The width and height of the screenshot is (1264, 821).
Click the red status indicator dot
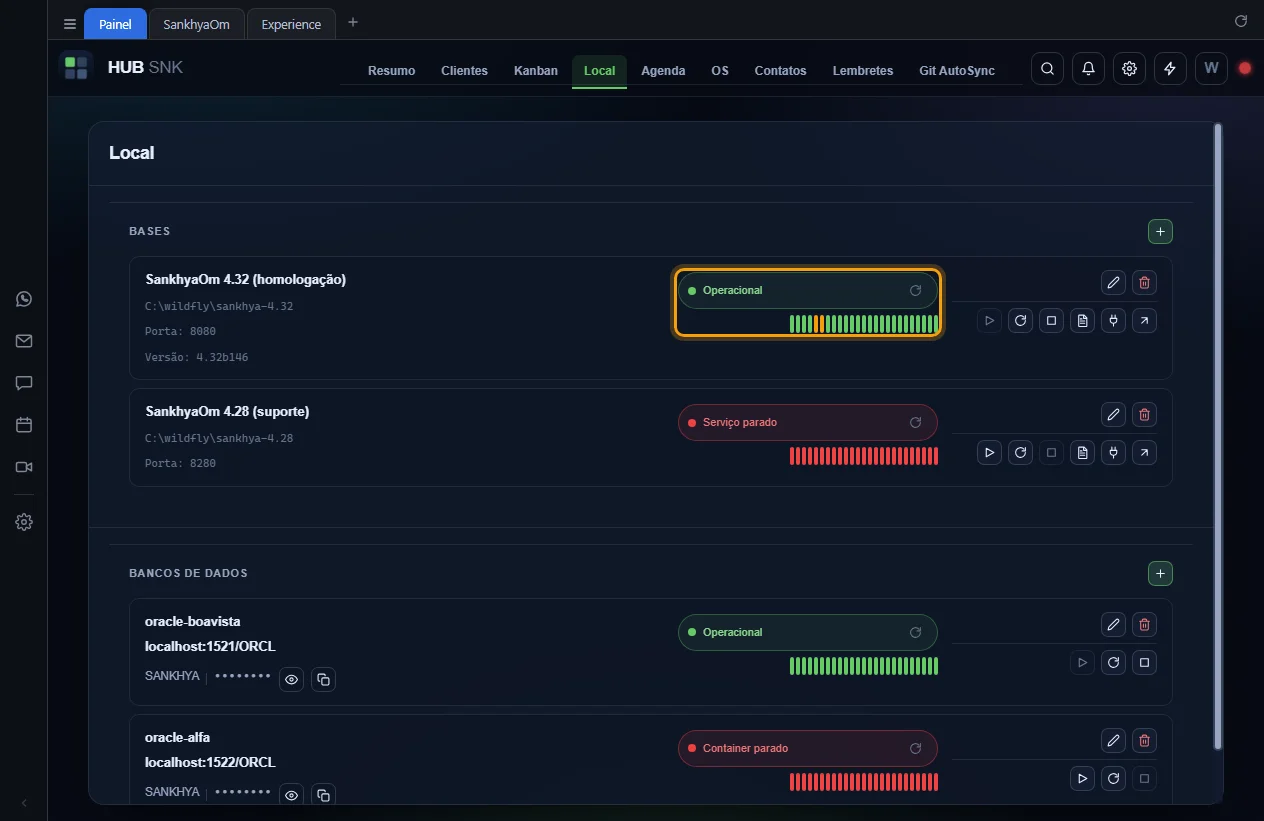click(1245, 68)
